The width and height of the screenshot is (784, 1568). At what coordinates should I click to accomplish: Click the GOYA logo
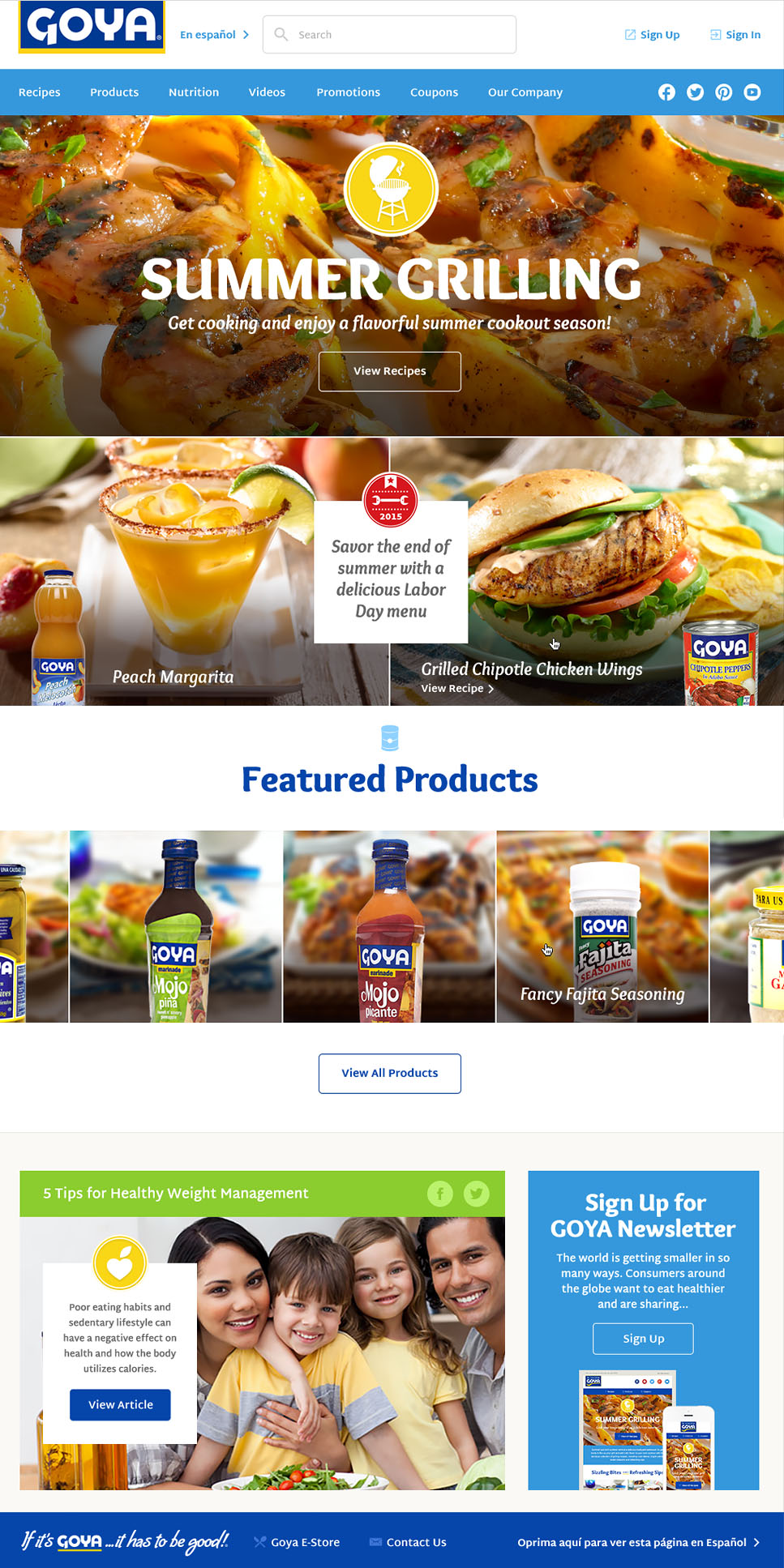click(x=92, y=27)
